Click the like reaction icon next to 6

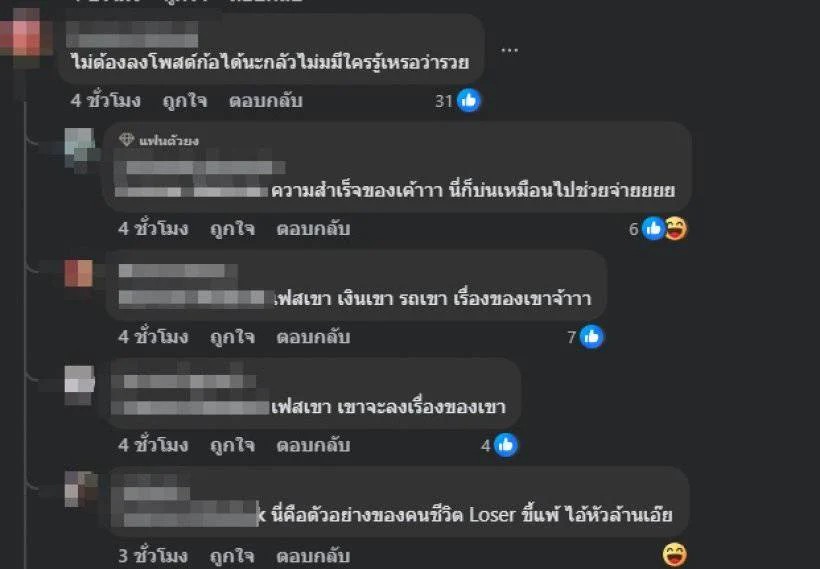(653, 229)
